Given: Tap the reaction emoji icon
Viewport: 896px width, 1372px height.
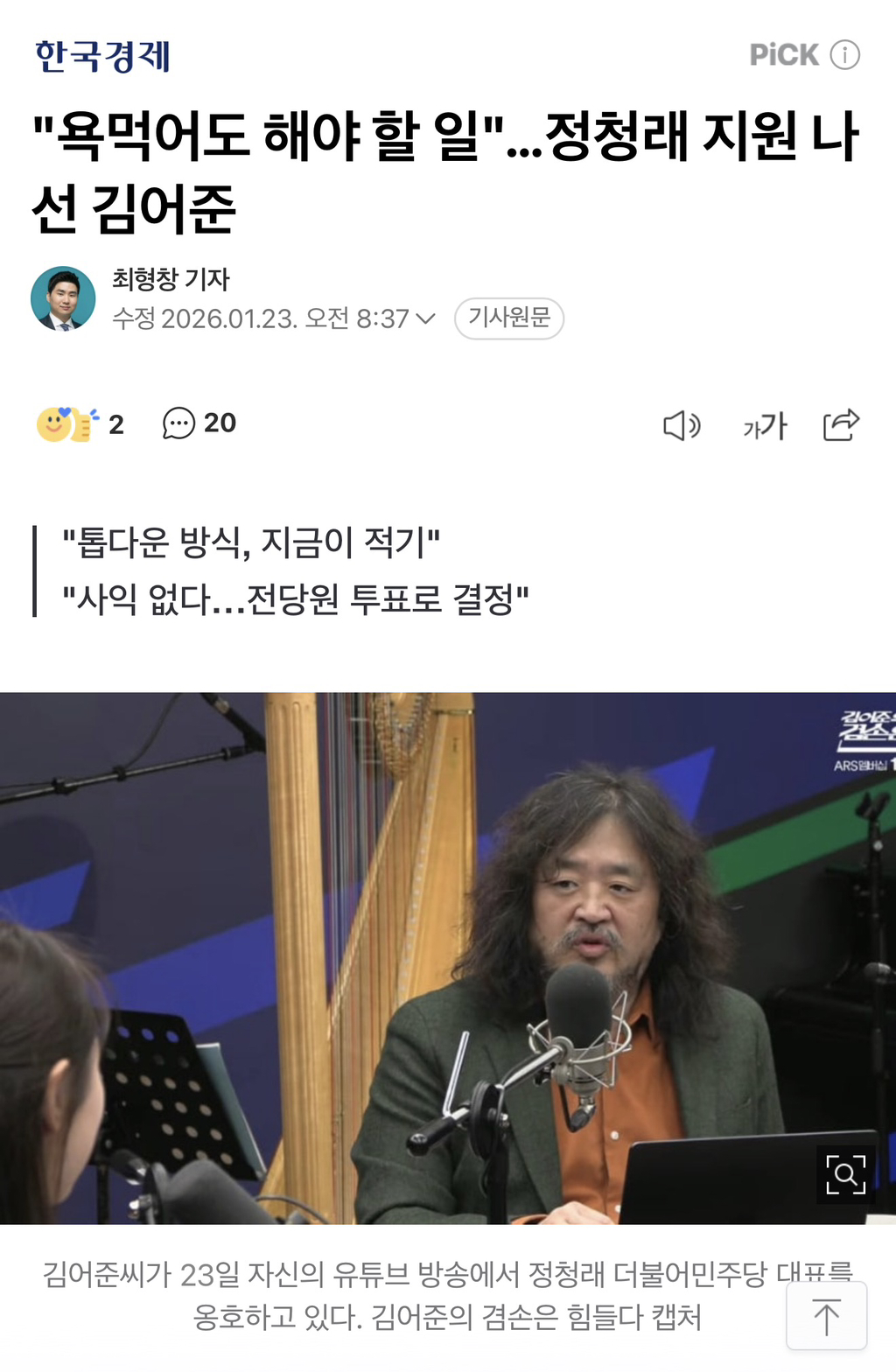Looking at the screenshot, I should point(67,424).
